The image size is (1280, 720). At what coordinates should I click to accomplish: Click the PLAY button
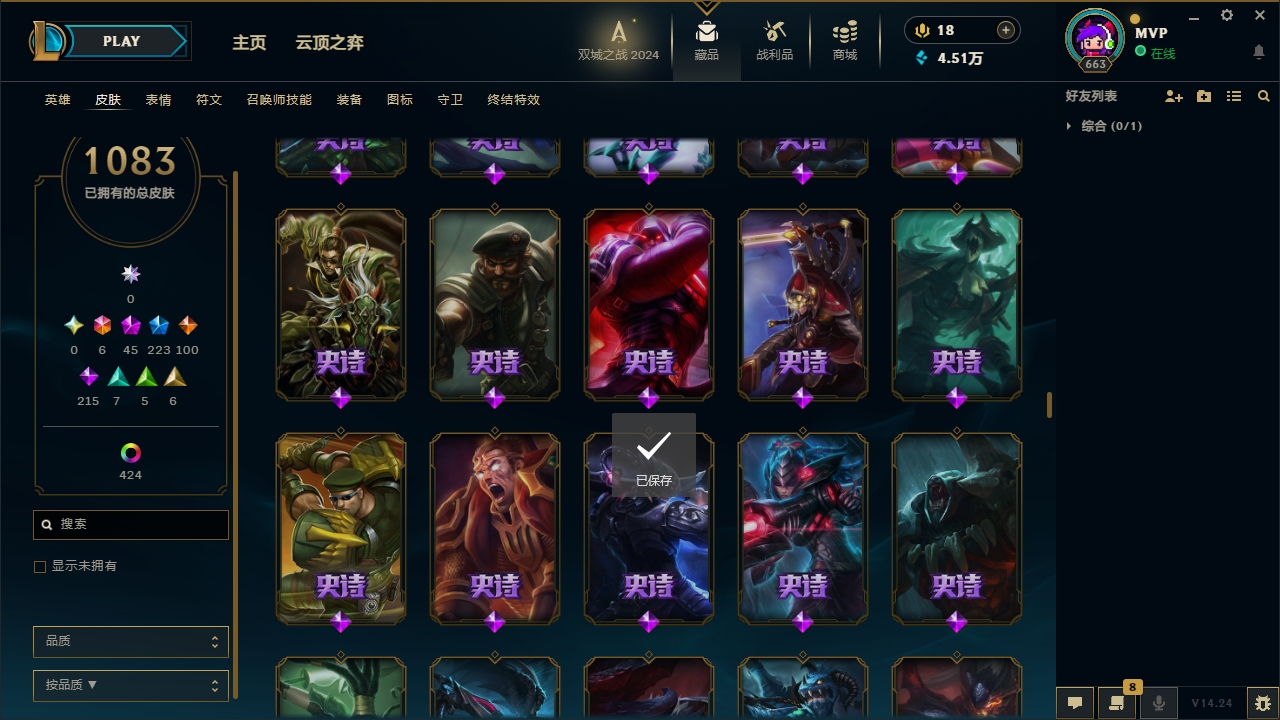122,41
